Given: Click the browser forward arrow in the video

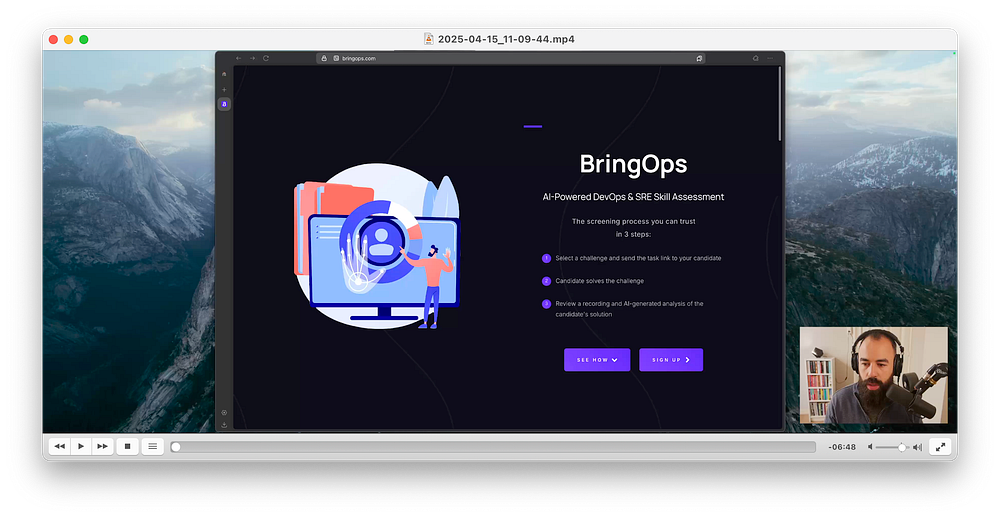Looking at the screenshot, I should (x=253, y=58).
